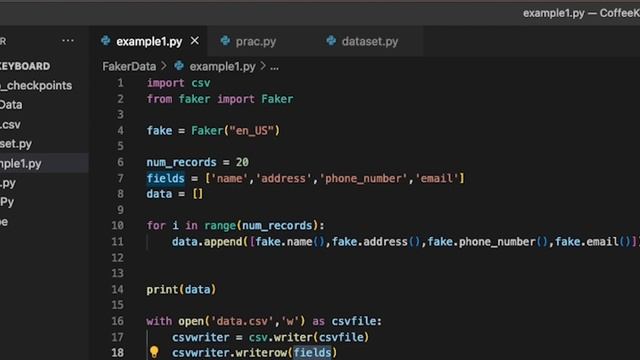Click 'Faker' class name on line 2
The width and height of the screenshot is (640, 360).
(277, 99)
